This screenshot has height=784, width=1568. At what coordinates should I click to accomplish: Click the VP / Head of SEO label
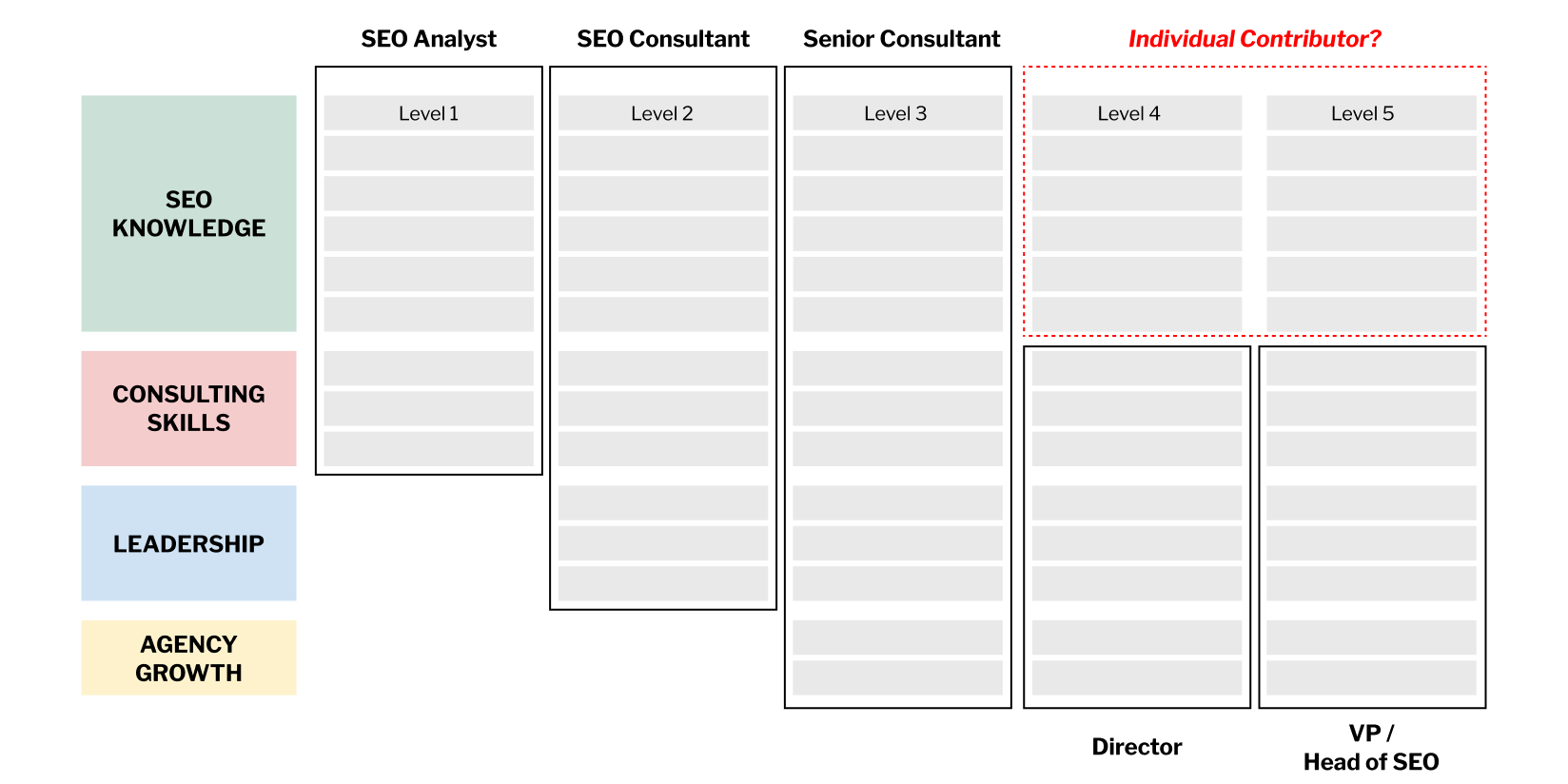(x=1371, y=748)
